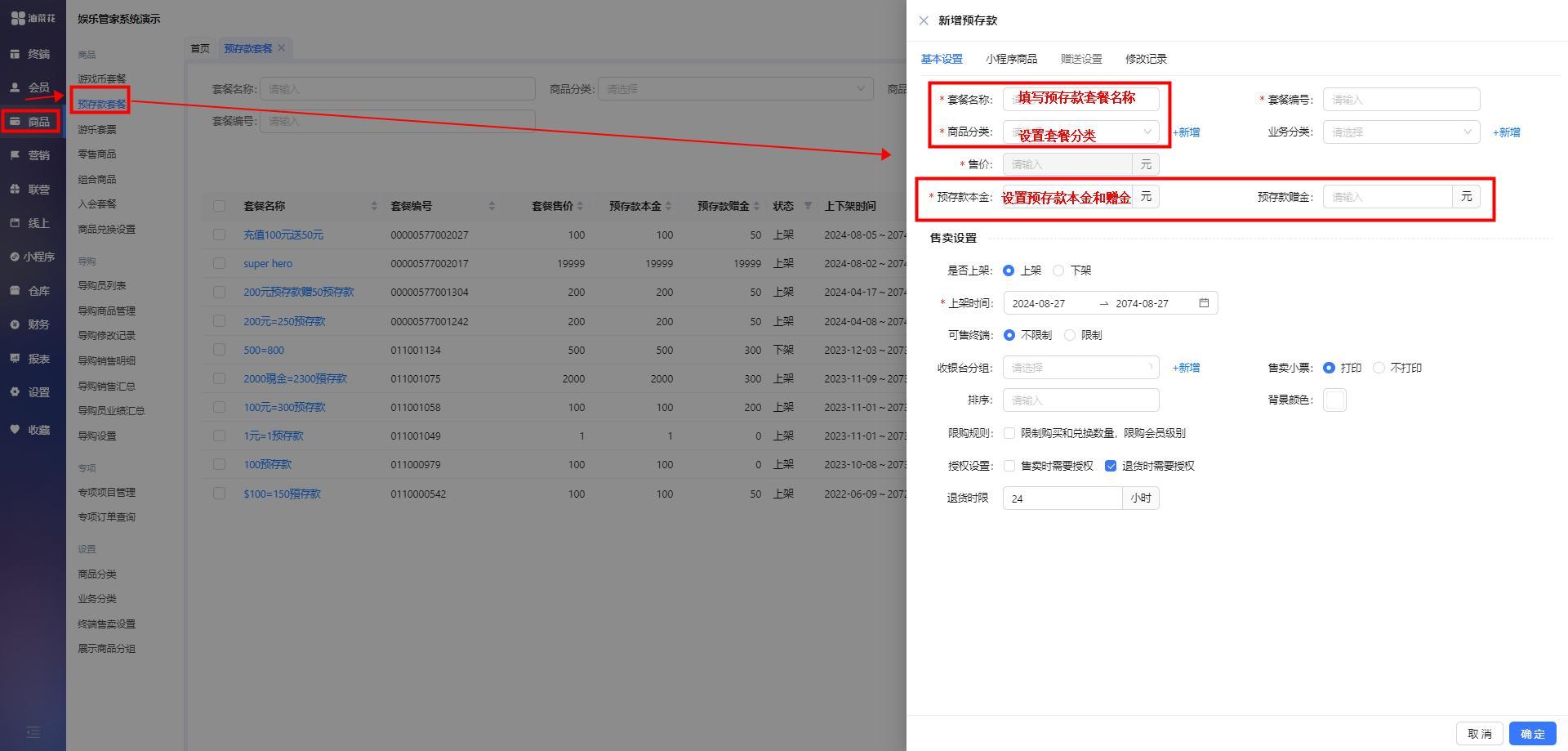Open 业务分类 dropdown

click(1401, 132)
